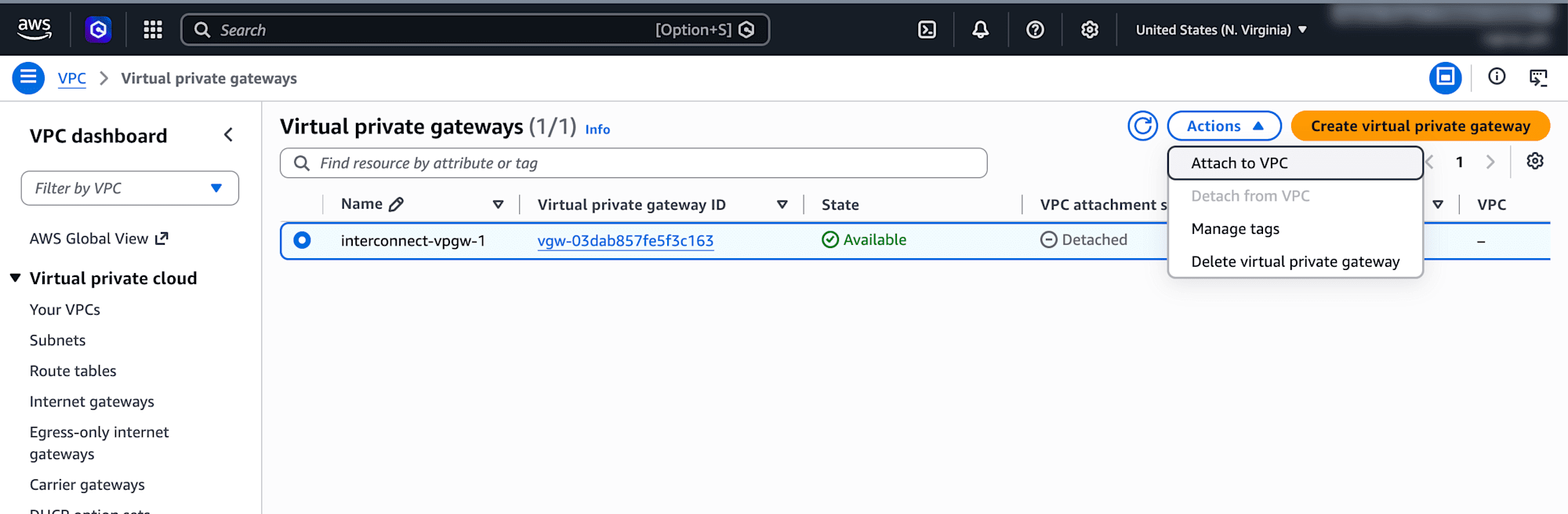Sort by the Name column arrow

point(498,204)
